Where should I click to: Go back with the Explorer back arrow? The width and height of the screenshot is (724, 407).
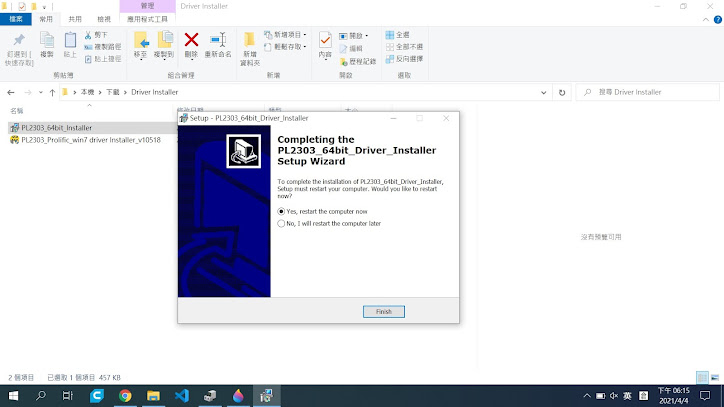point(11,92)
